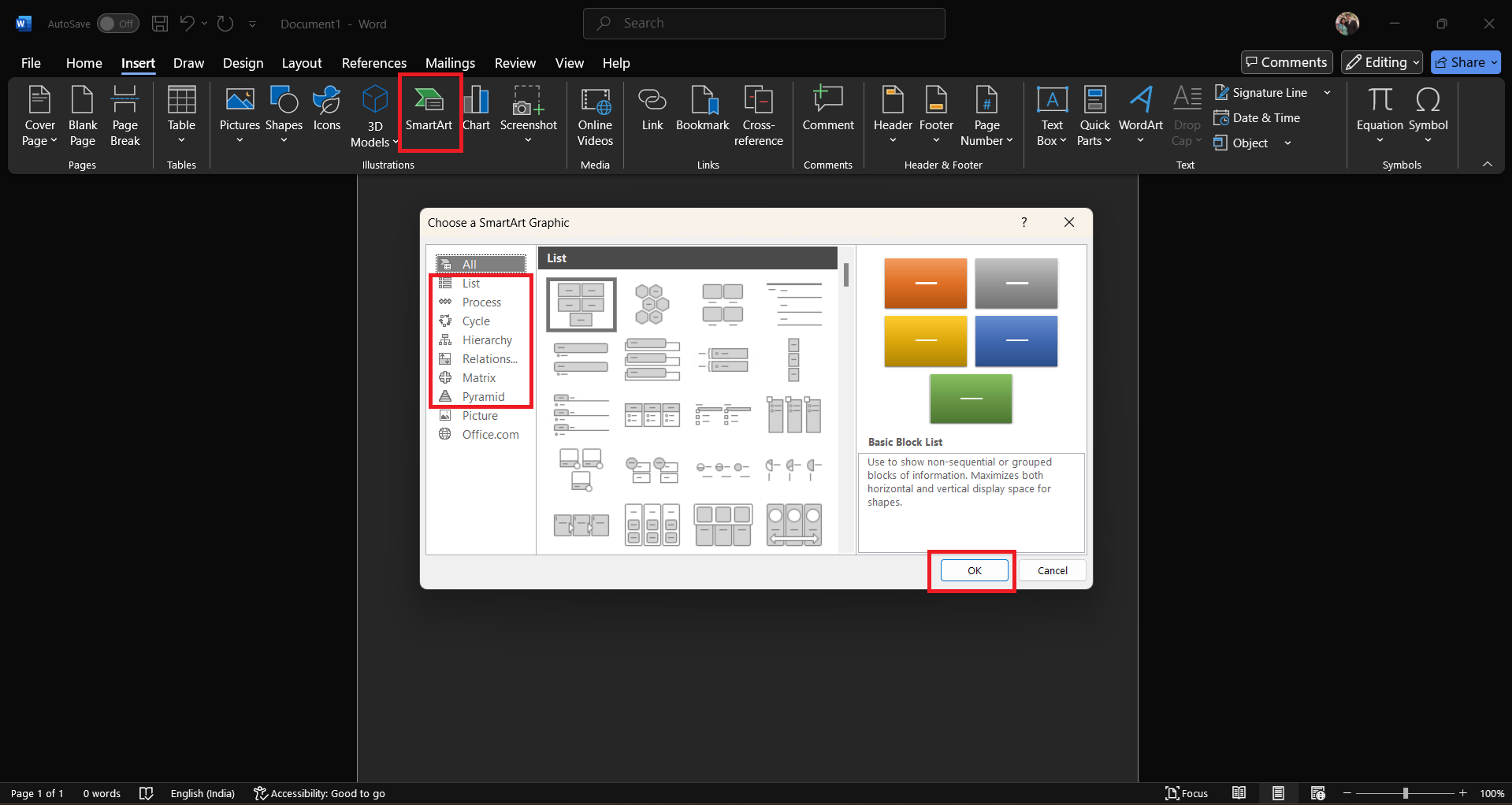Image resolution: width=1512 pixels, height=805 pixels.
Task: Insert a Cover Page
Action: 39,117
